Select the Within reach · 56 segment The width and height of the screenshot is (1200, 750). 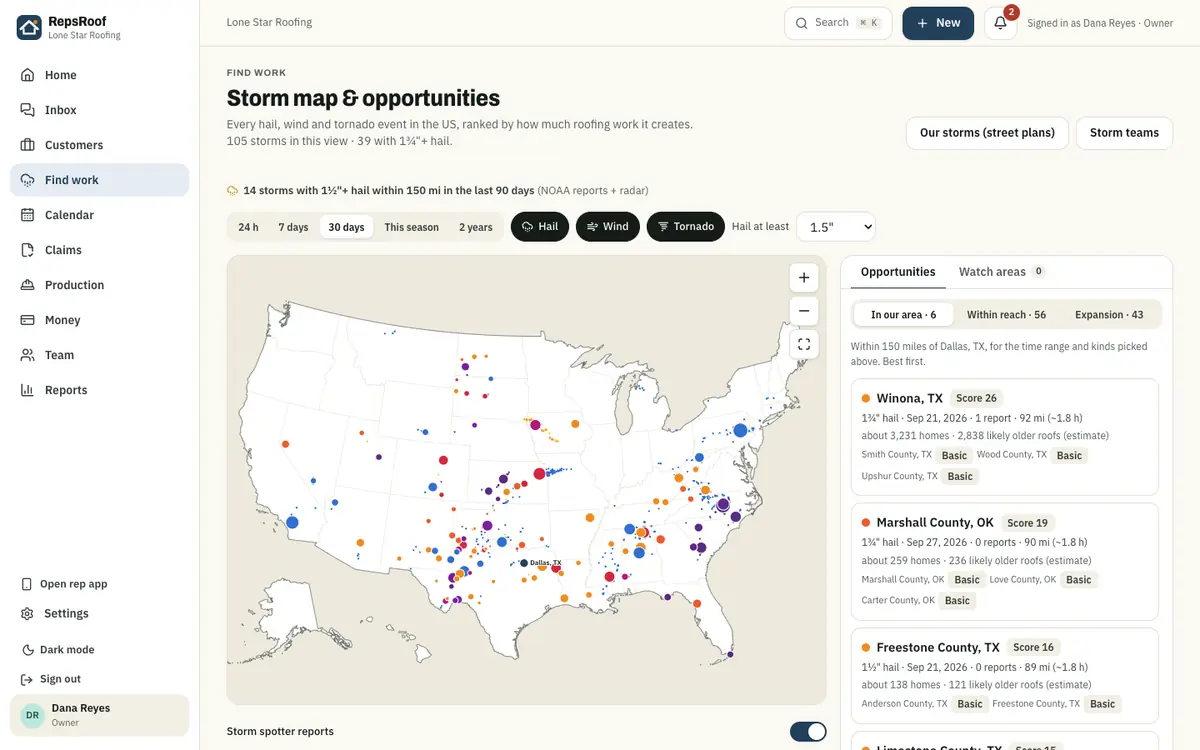[1006, 315]
